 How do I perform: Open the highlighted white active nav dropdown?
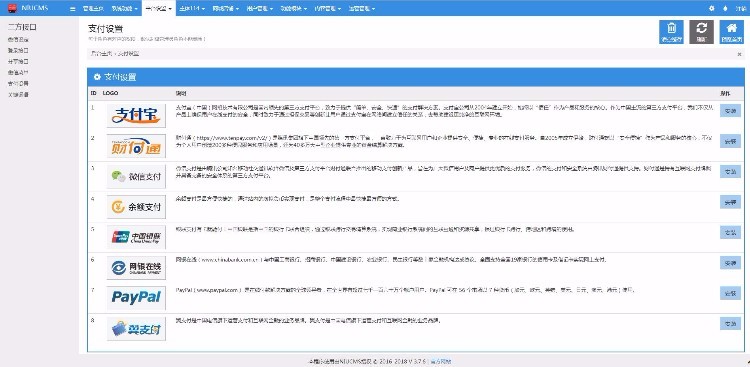159,9
